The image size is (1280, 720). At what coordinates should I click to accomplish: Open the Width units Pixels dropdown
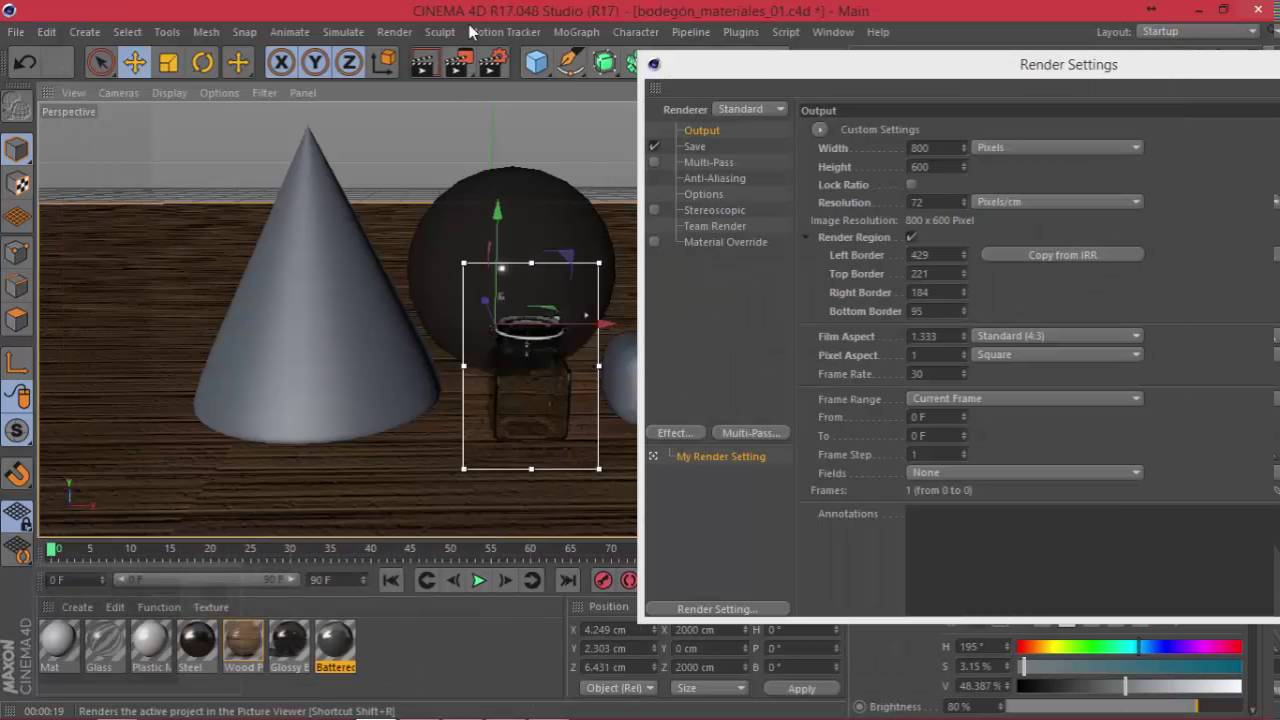[x=1057, y=148]
